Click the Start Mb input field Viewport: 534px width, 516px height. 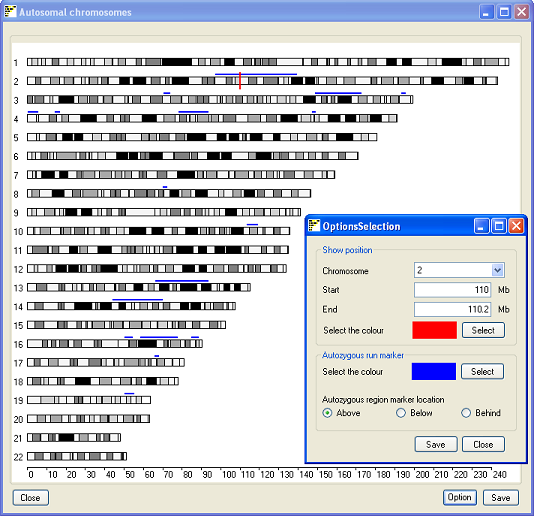[x=453, y=290]
